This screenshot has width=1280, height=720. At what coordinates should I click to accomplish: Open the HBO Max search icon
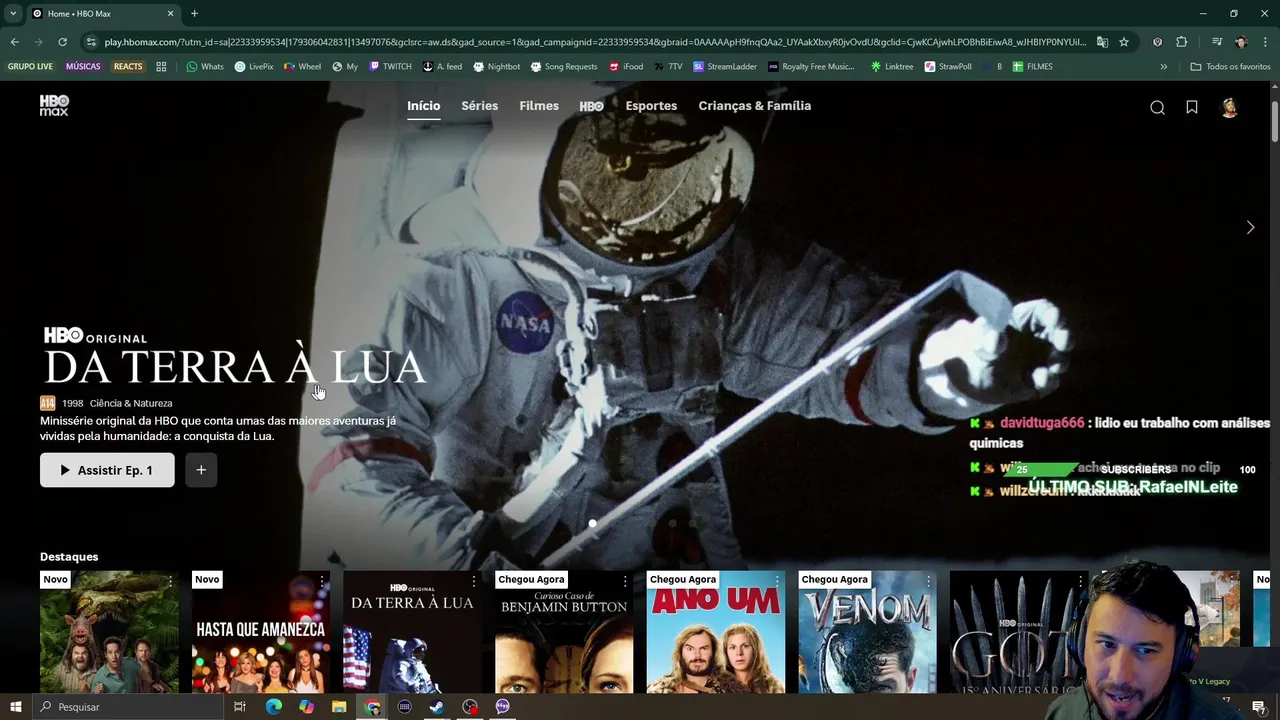point(1157,107)
